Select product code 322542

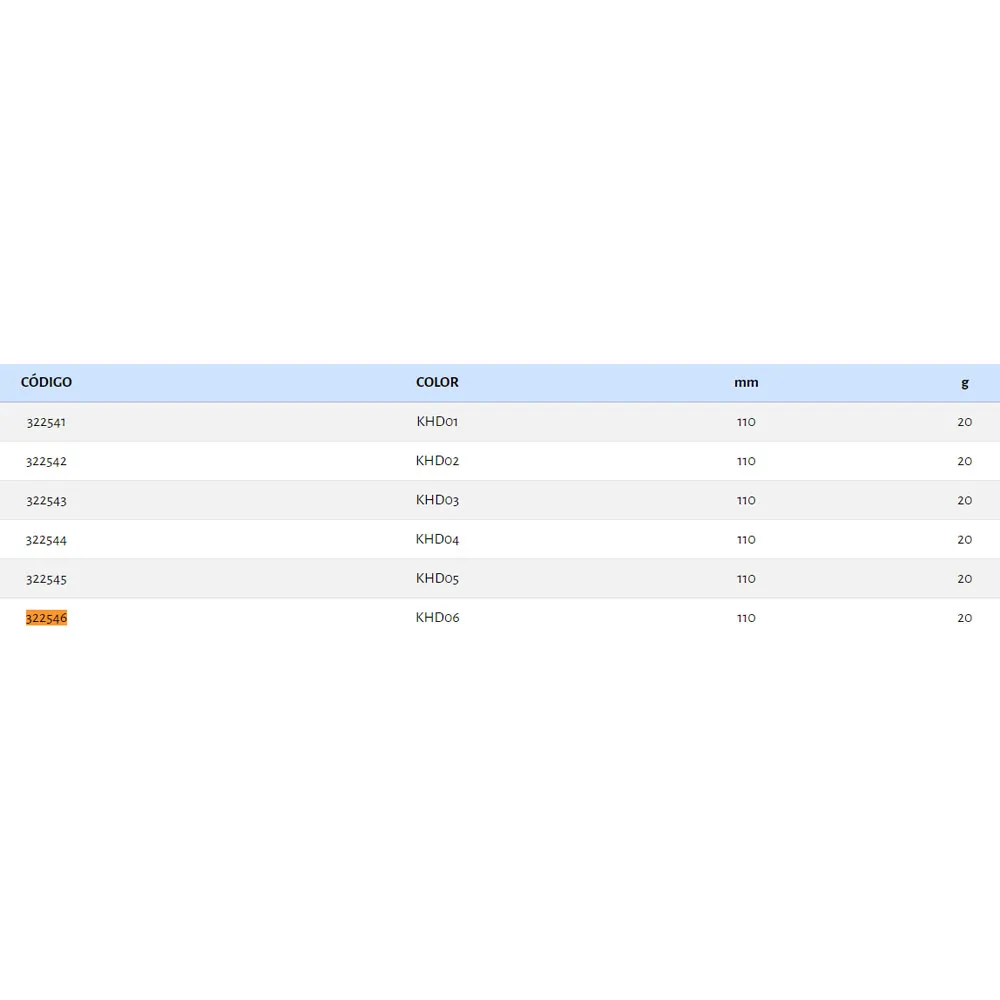pos(46,461)
